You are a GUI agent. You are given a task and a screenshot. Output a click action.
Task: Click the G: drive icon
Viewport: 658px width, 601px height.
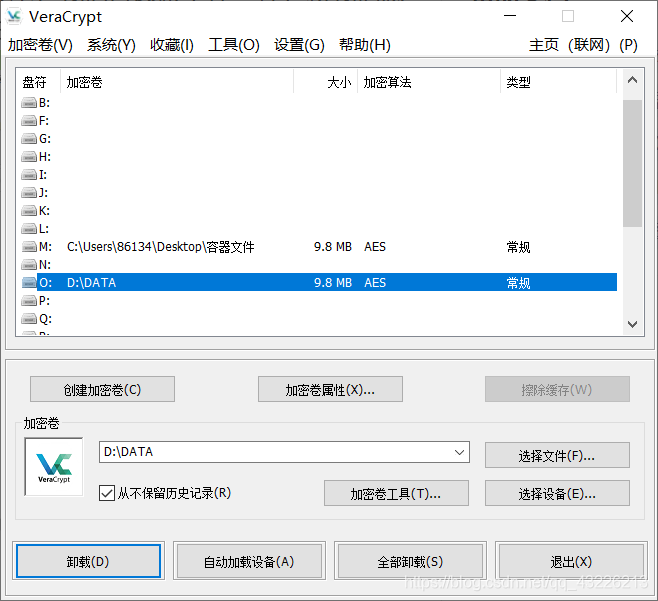(29, 138)
